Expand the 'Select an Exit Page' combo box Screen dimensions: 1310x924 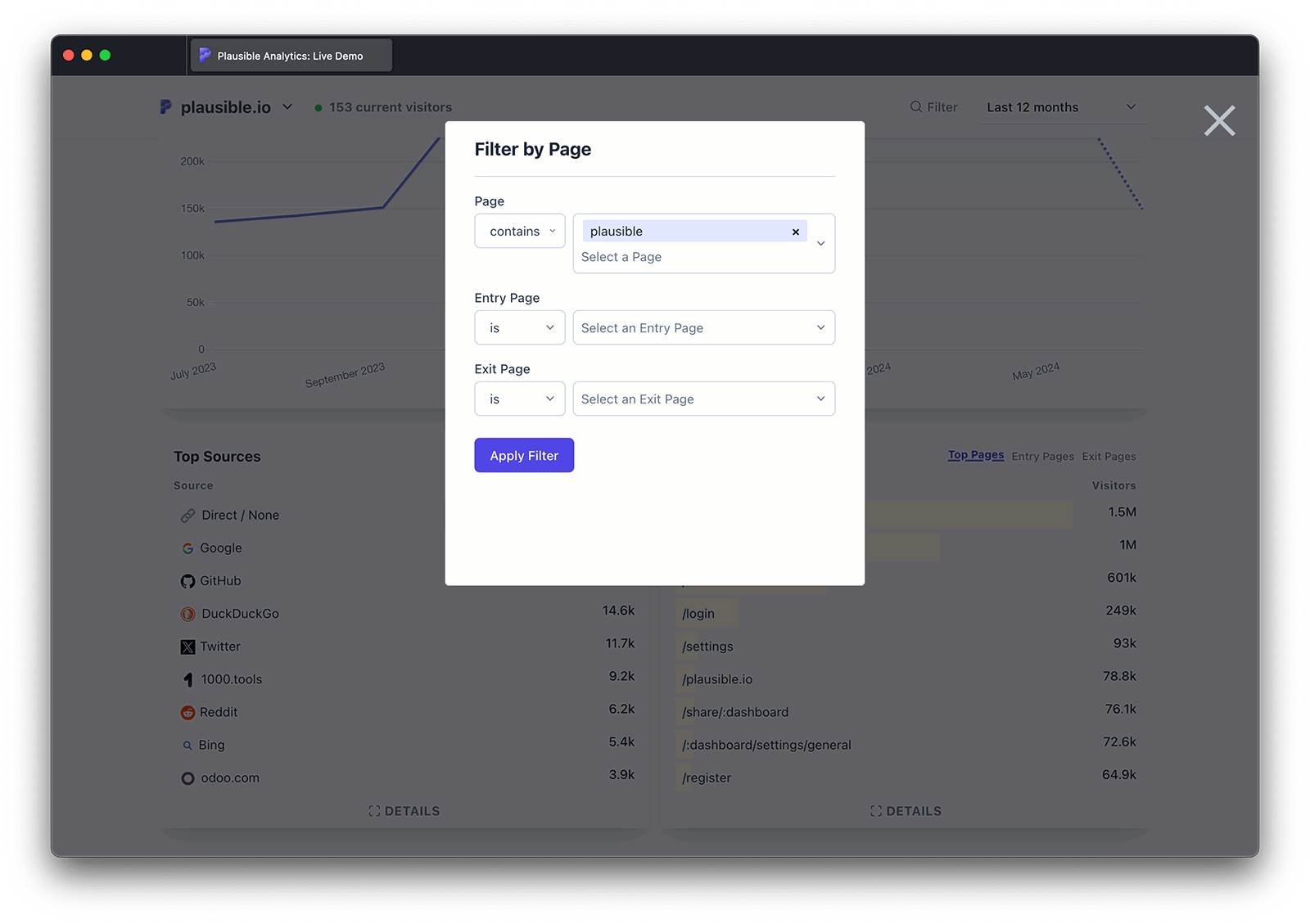(703, 399)
